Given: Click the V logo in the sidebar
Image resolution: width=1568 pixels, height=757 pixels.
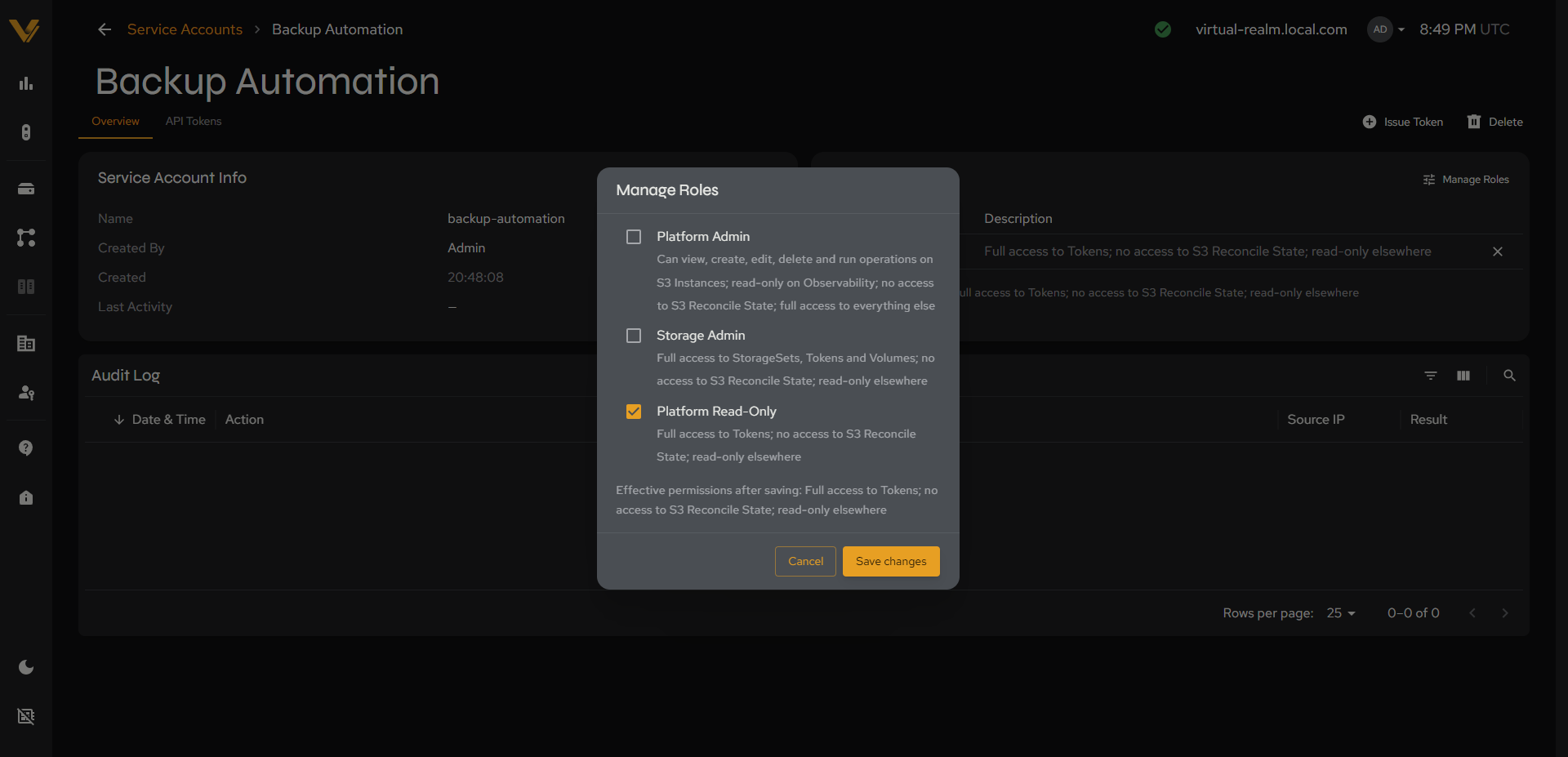Looking at the screenshot, I should [x=24, y=30].
